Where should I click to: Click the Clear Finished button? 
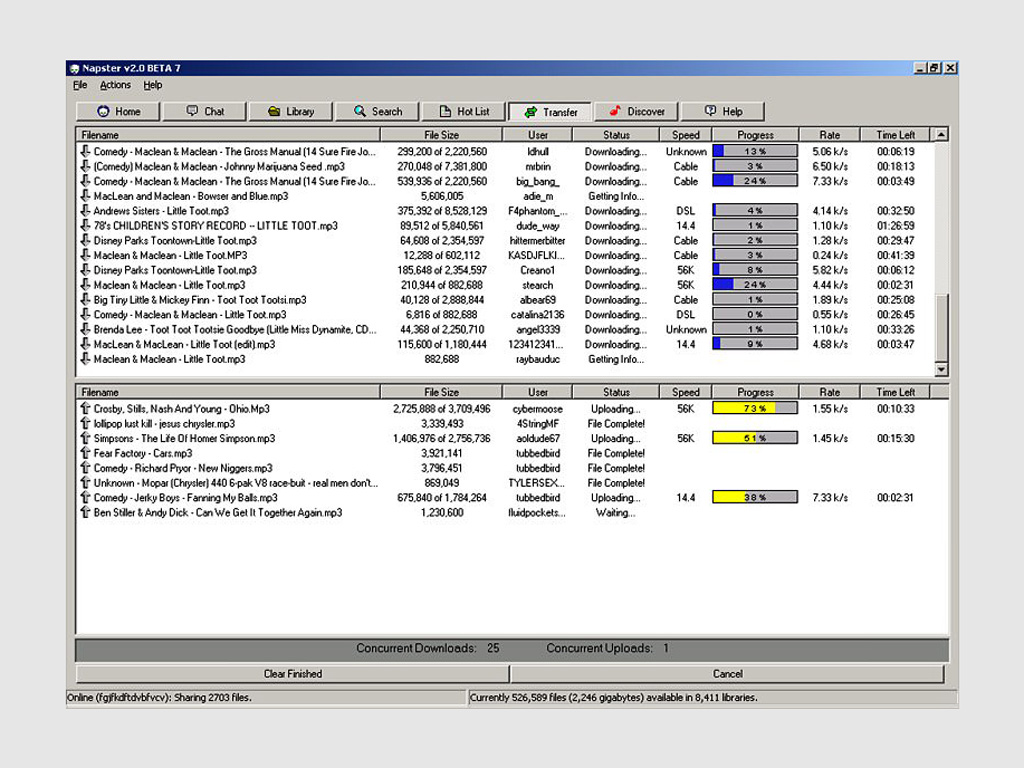(293, 674)
